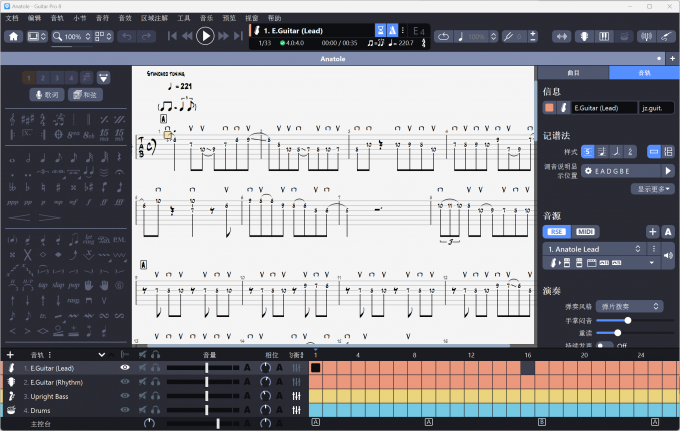Open equalizer for the Drums track
The height and width of the screenshot is (431, 680).
click(x=296, y=410)
